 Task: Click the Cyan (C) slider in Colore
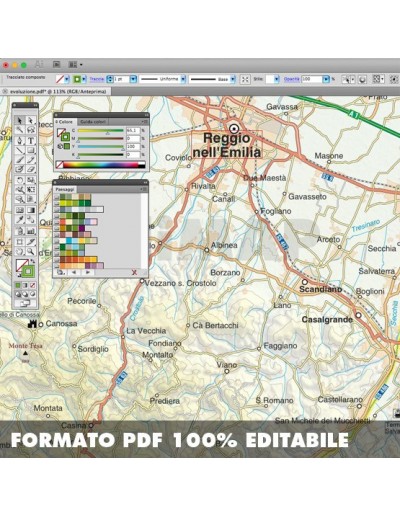[x=100, y=131]
